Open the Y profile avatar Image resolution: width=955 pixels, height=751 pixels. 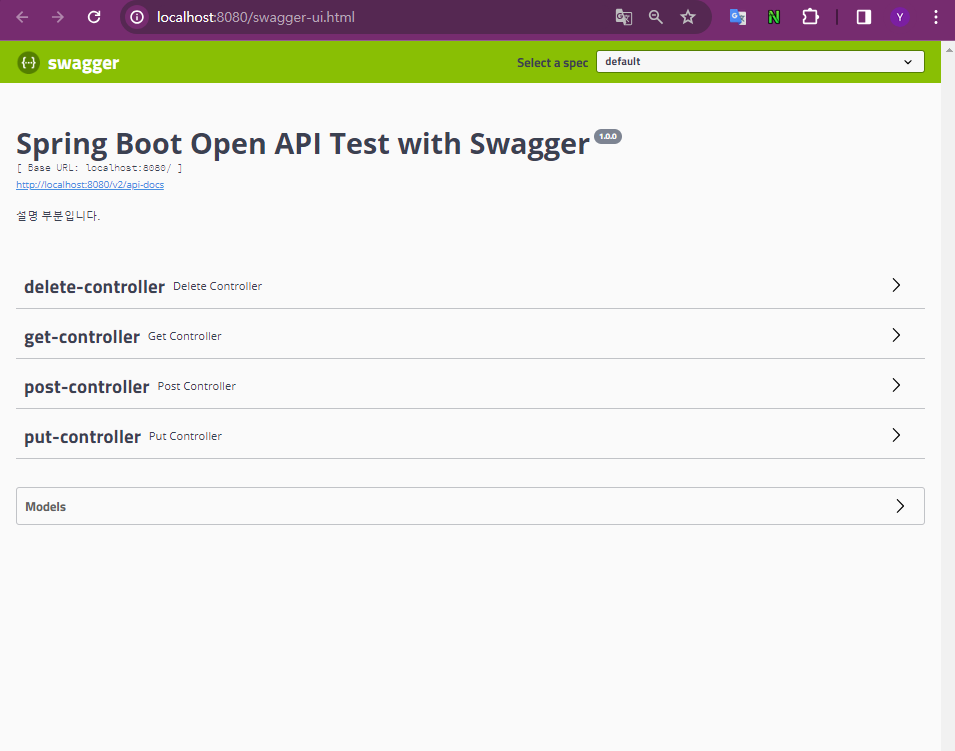(900, 17)
